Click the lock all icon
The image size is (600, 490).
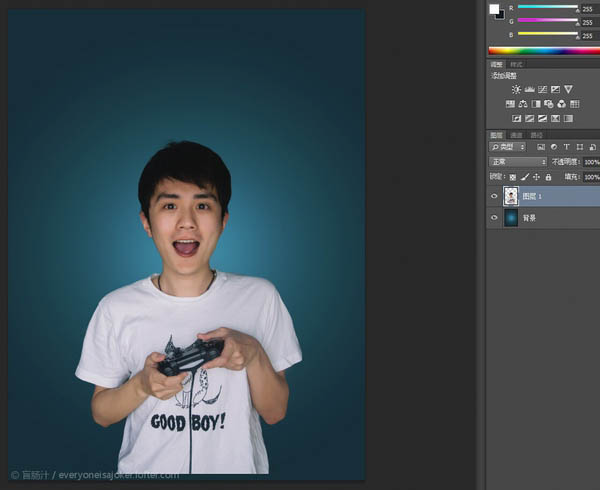[547, 177]
